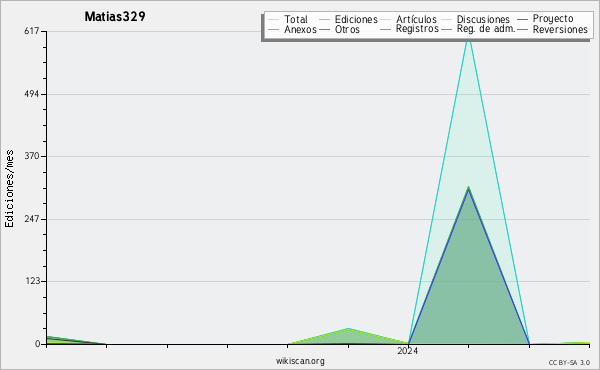Click the red Reversiones legend color line

point(522,30)
